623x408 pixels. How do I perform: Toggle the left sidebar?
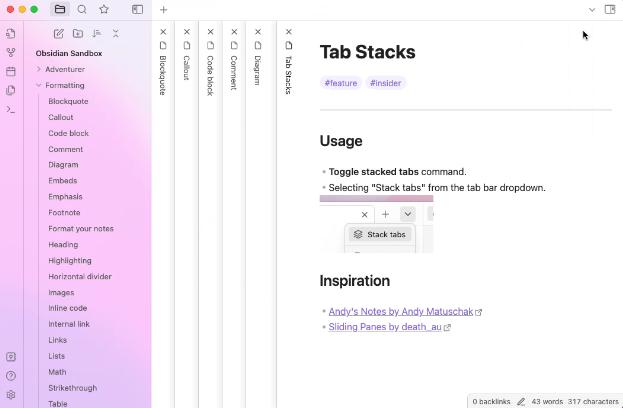click(138, 10)
